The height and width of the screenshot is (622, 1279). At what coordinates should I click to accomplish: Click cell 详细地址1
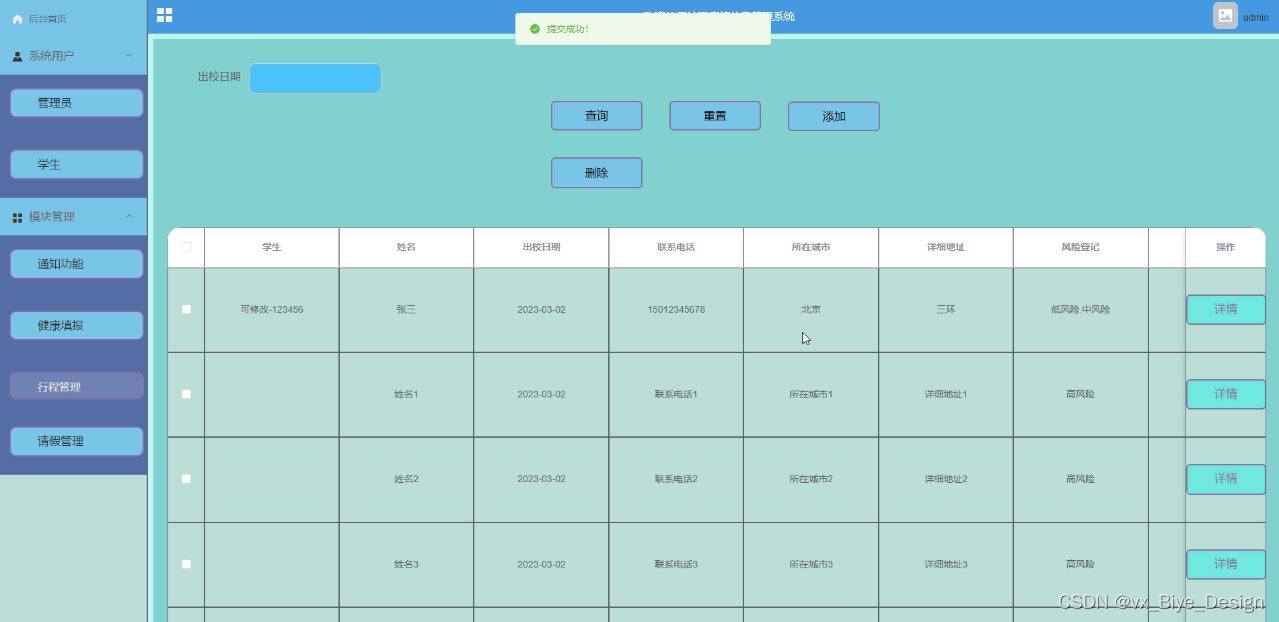[x=946, y=394]
